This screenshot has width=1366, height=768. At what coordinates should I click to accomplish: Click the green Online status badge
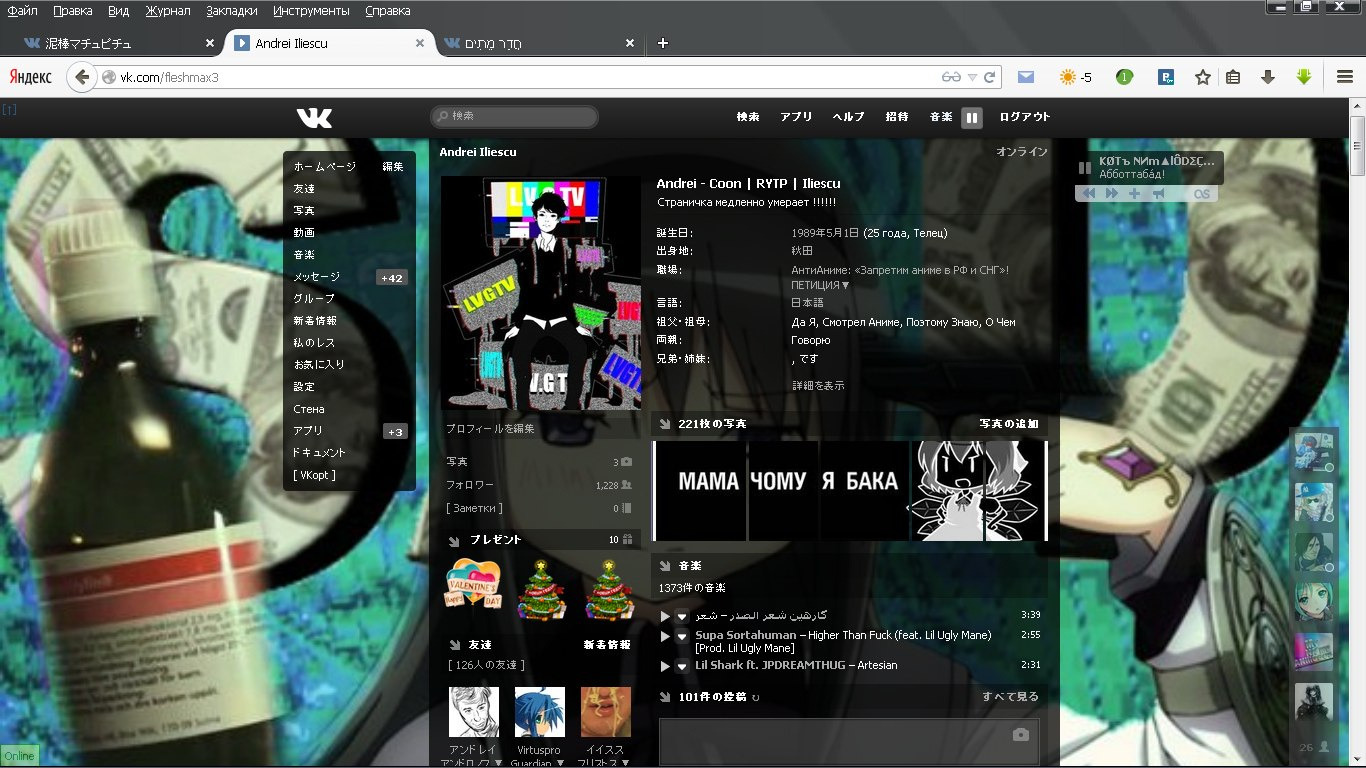pos(19,756)
